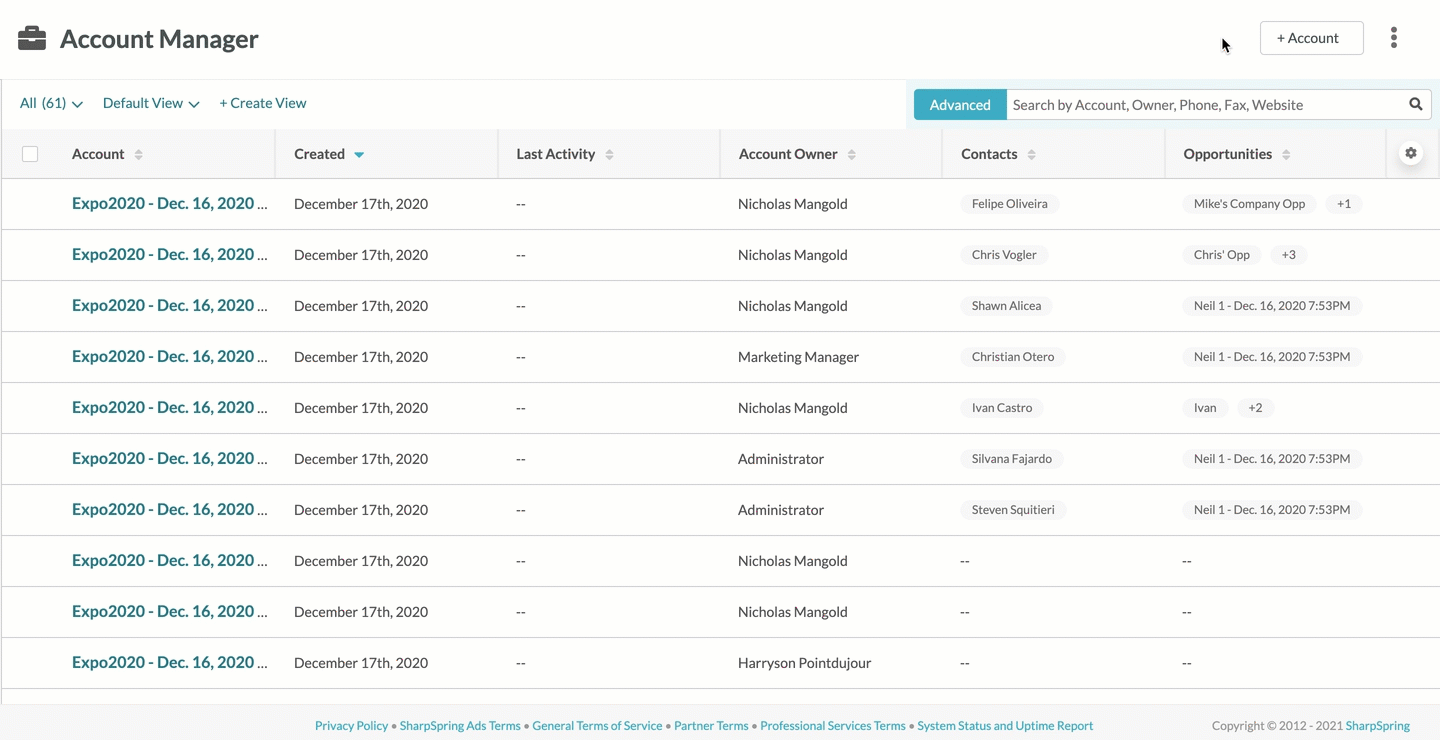Open Neil 1 opportunity in Shawn Alicea row
The height and width of the screenshot is (740, 1440).
tap(1272, 306)
